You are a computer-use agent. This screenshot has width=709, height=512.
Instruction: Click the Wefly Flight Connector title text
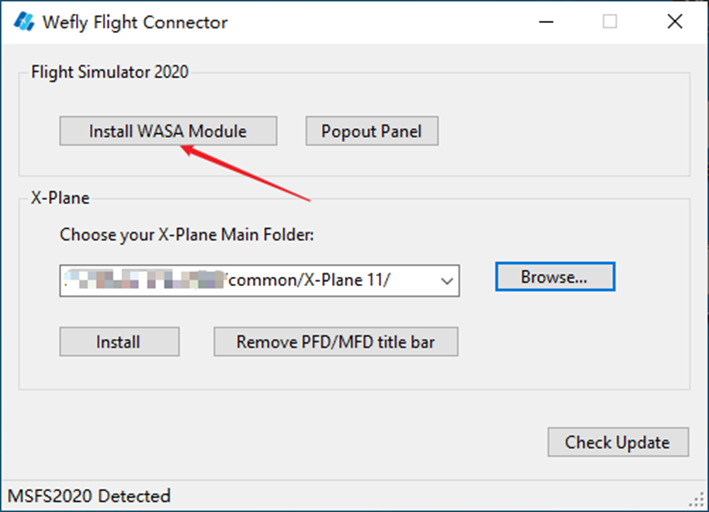(x=135, y=22)
